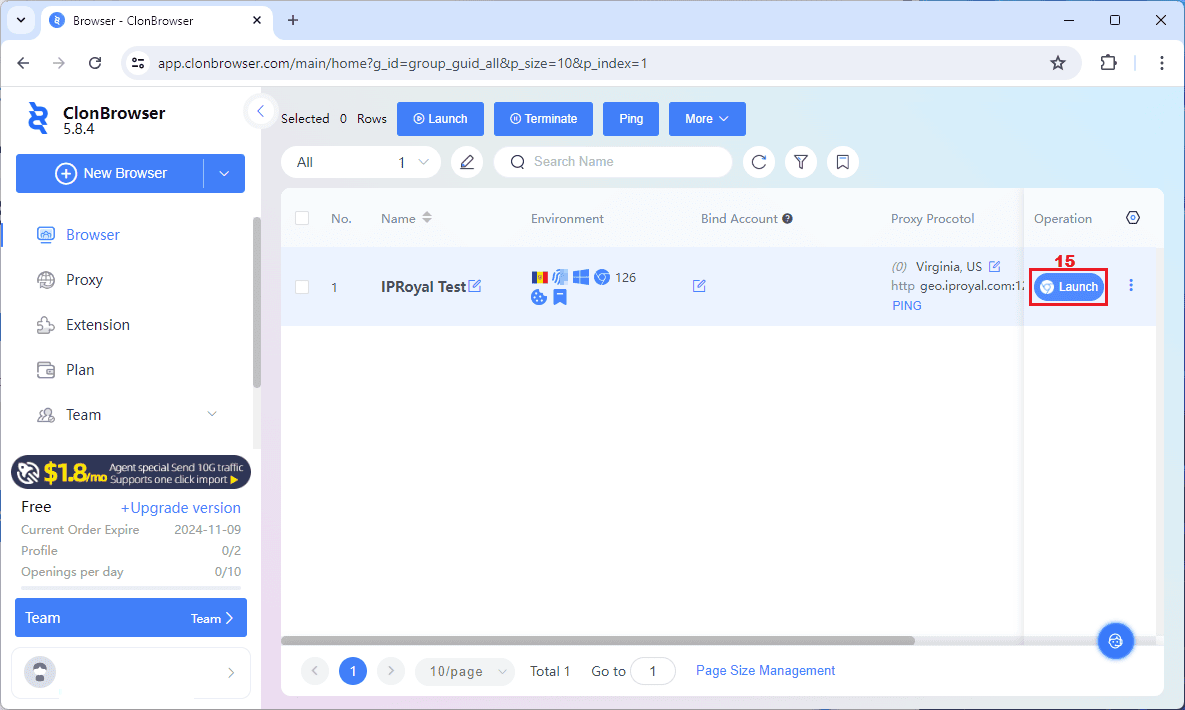The width and height of the screenshot is (1185, 710).
Task: Reload the browser page
Action: (x=94, y=63)
